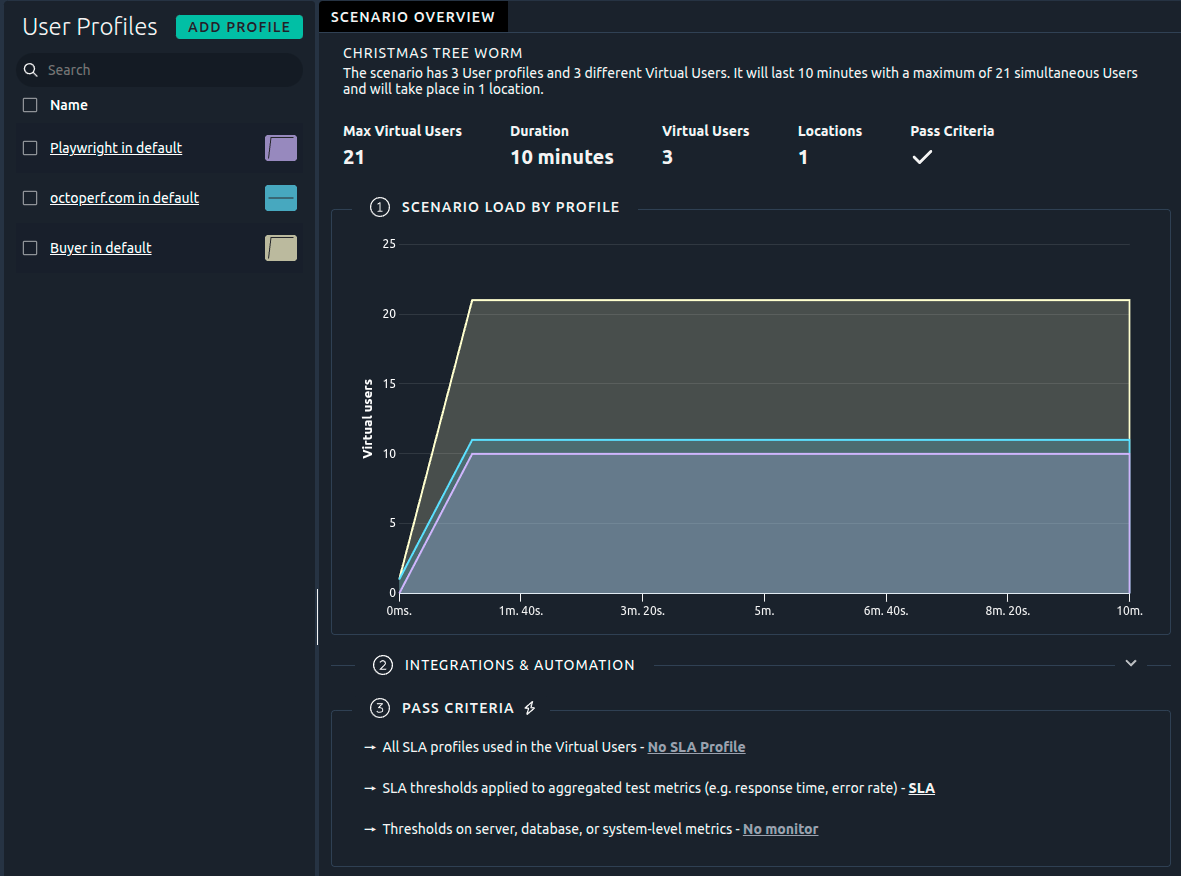Open the No SLA Profile link
Image resolution: width=1181 pixels, height=876 pixels.
(x=696, y=747)
